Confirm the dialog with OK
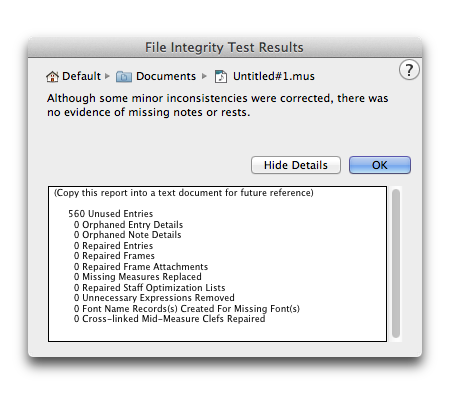Image resolution: width=450 pixels, height=393 pixels. 380,165
